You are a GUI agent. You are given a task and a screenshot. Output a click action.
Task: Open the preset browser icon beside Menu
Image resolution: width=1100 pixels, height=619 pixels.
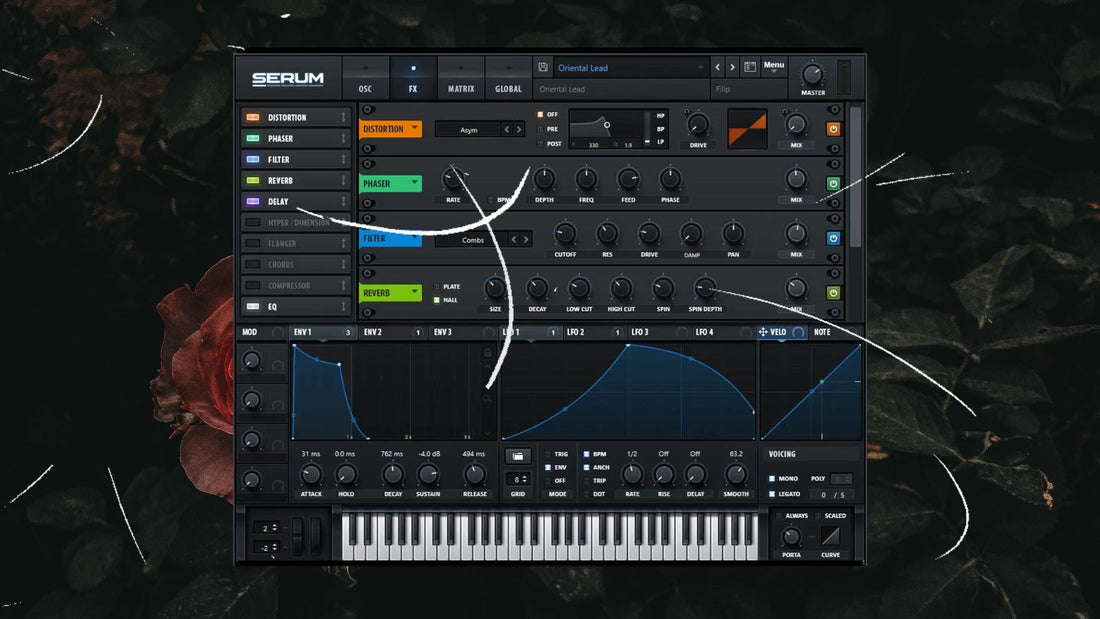coord(750,68)
